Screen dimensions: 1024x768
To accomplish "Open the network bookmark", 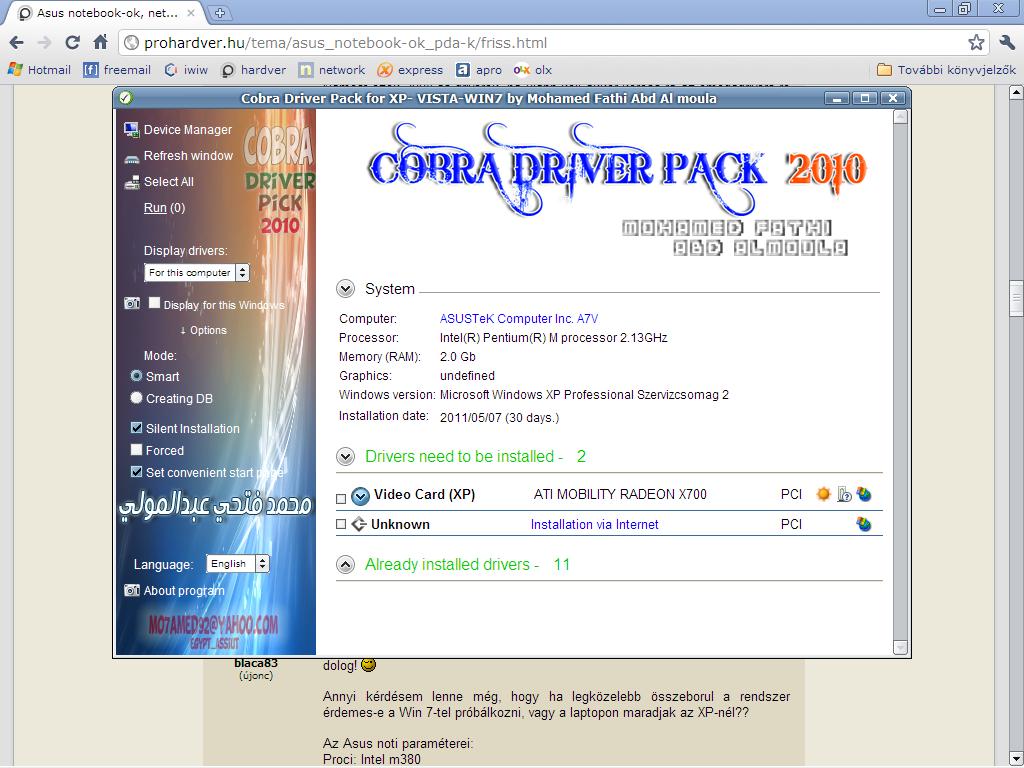I will (332, 70).
